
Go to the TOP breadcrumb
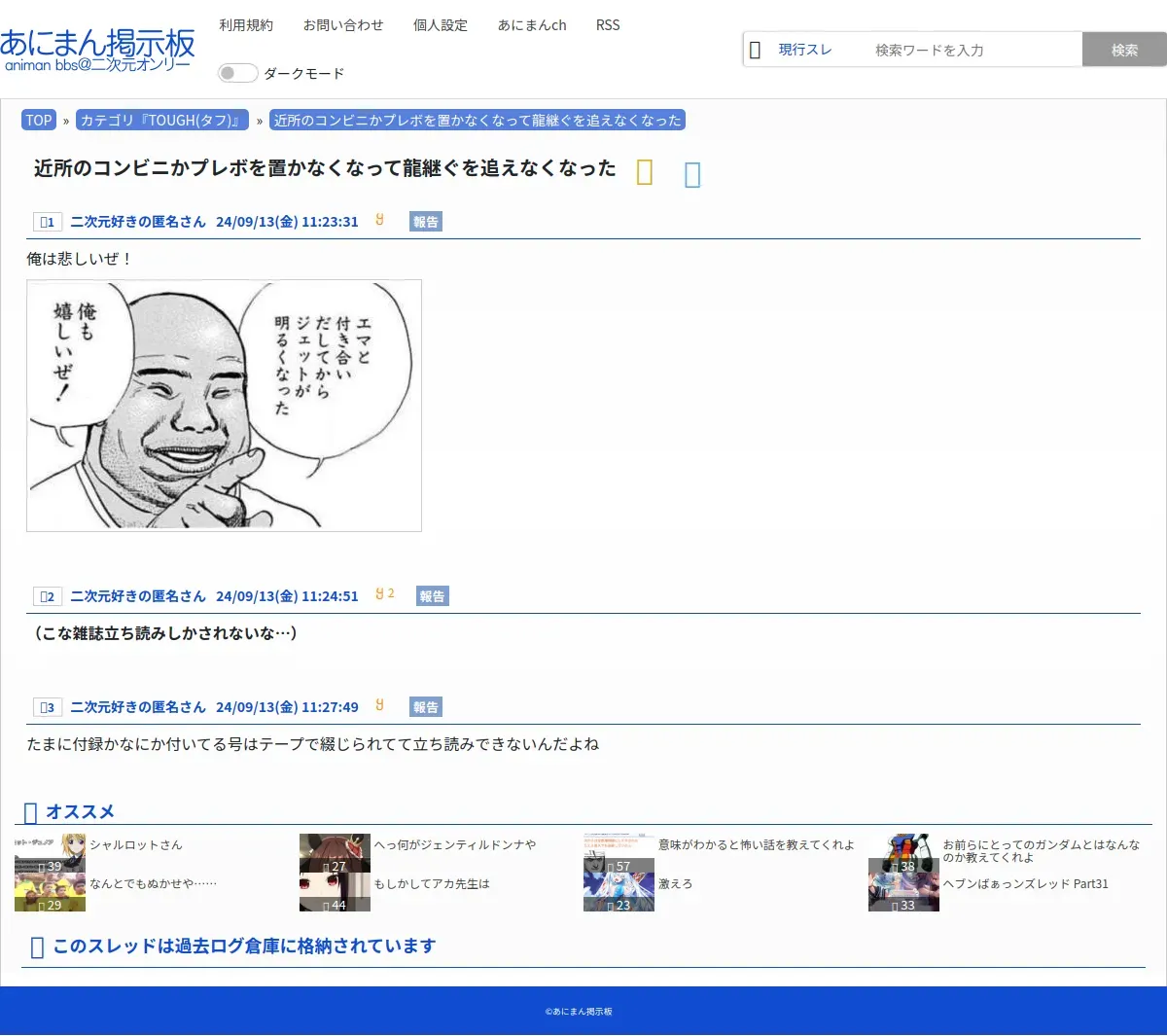point(39,121)
